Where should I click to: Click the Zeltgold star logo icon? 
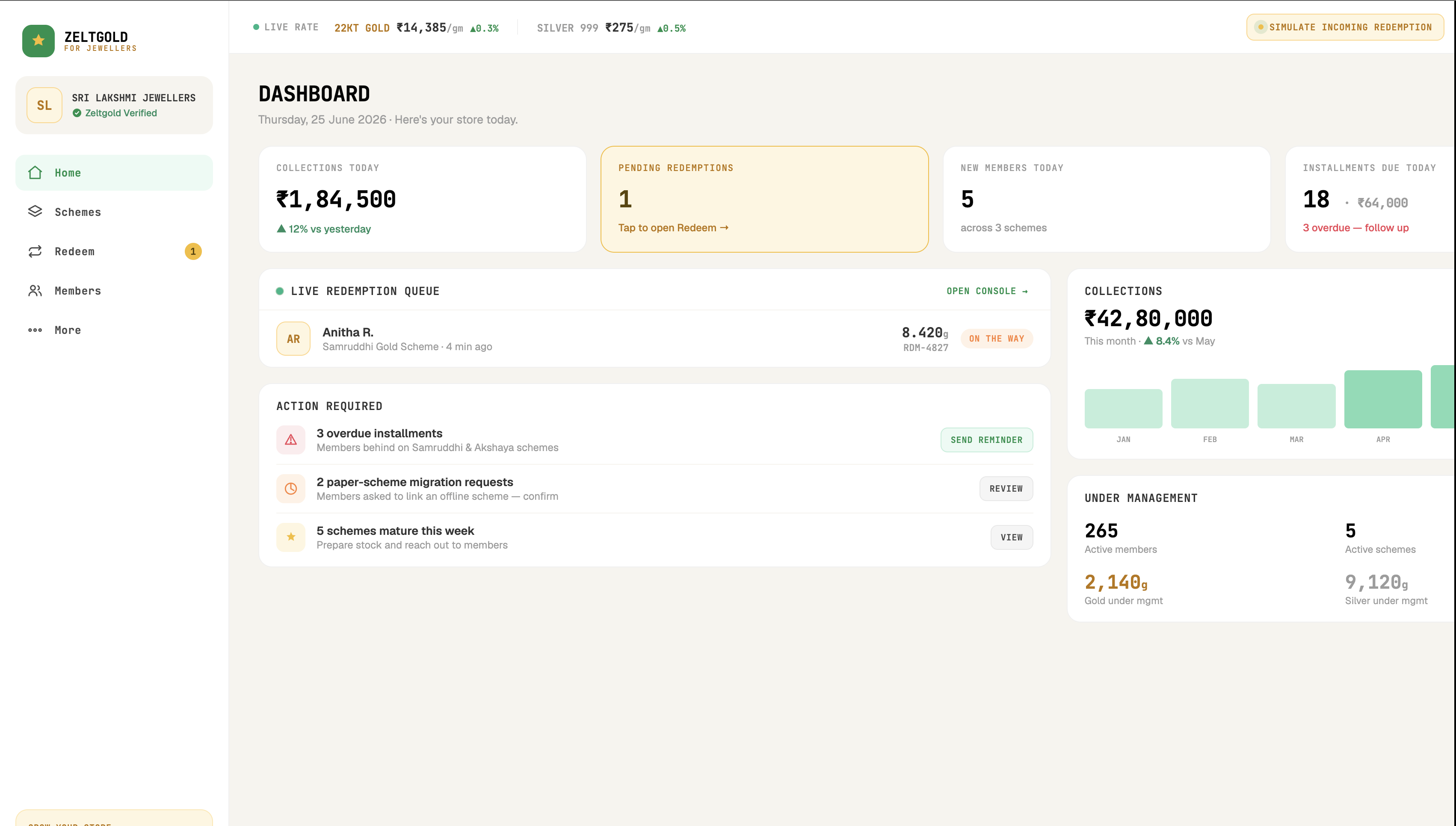tap(38, 41)
